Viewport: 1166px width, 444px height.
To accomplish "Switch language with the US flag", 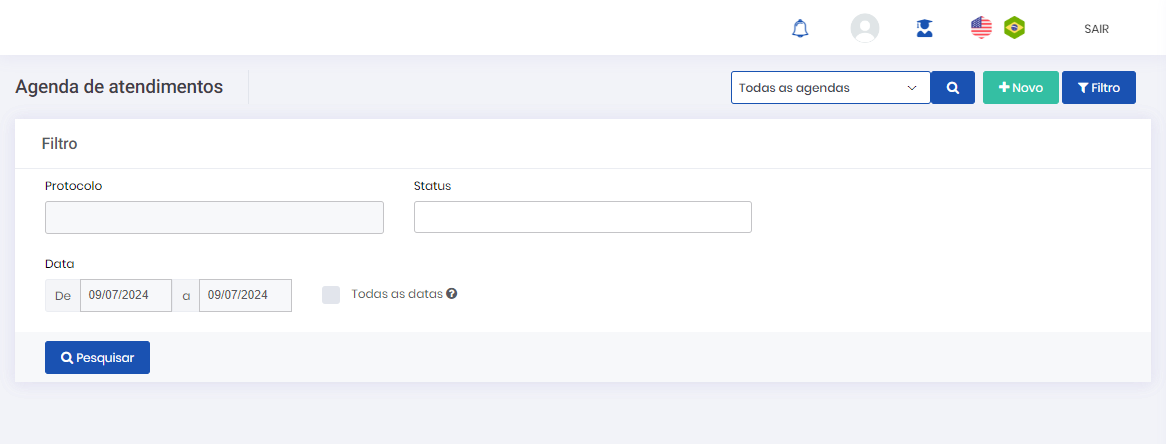I will tap(981, 28).
